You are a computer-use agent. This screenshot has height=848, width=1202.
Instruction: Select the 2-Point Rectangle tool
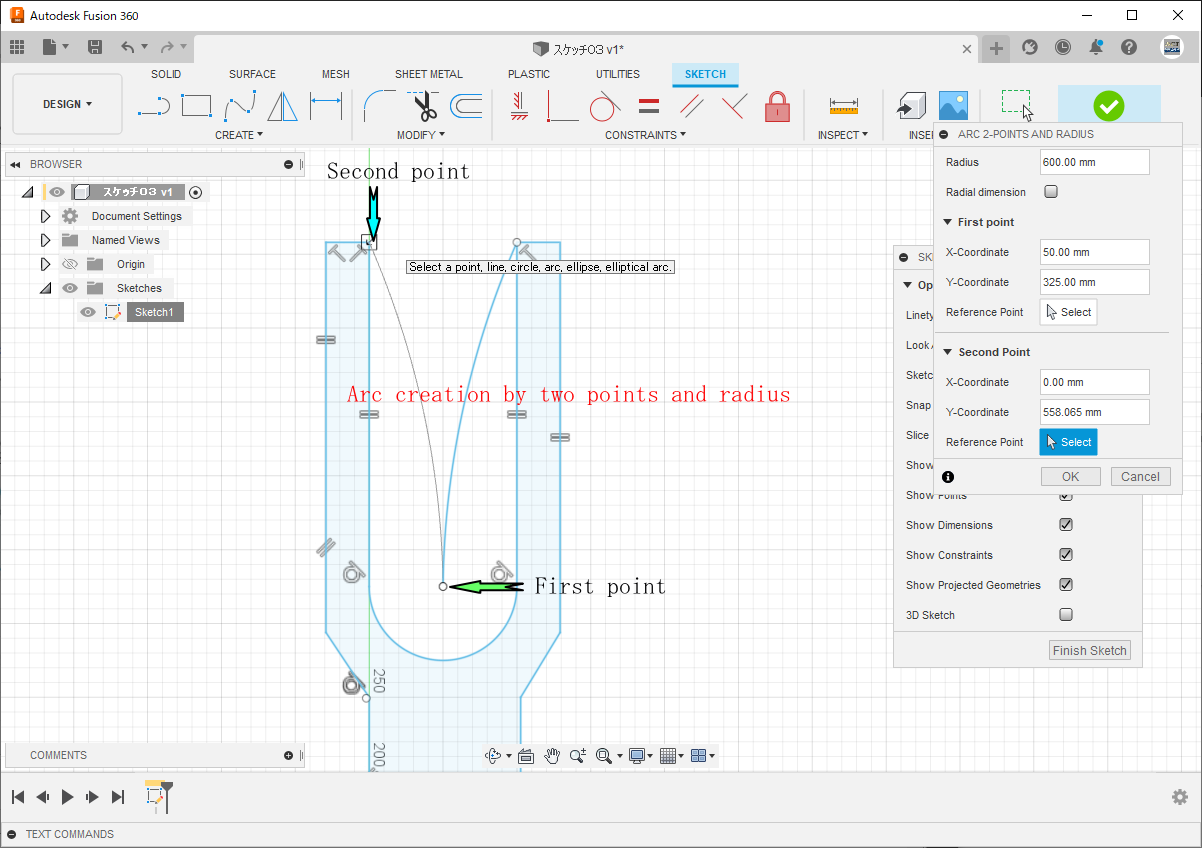coord(196,105)
